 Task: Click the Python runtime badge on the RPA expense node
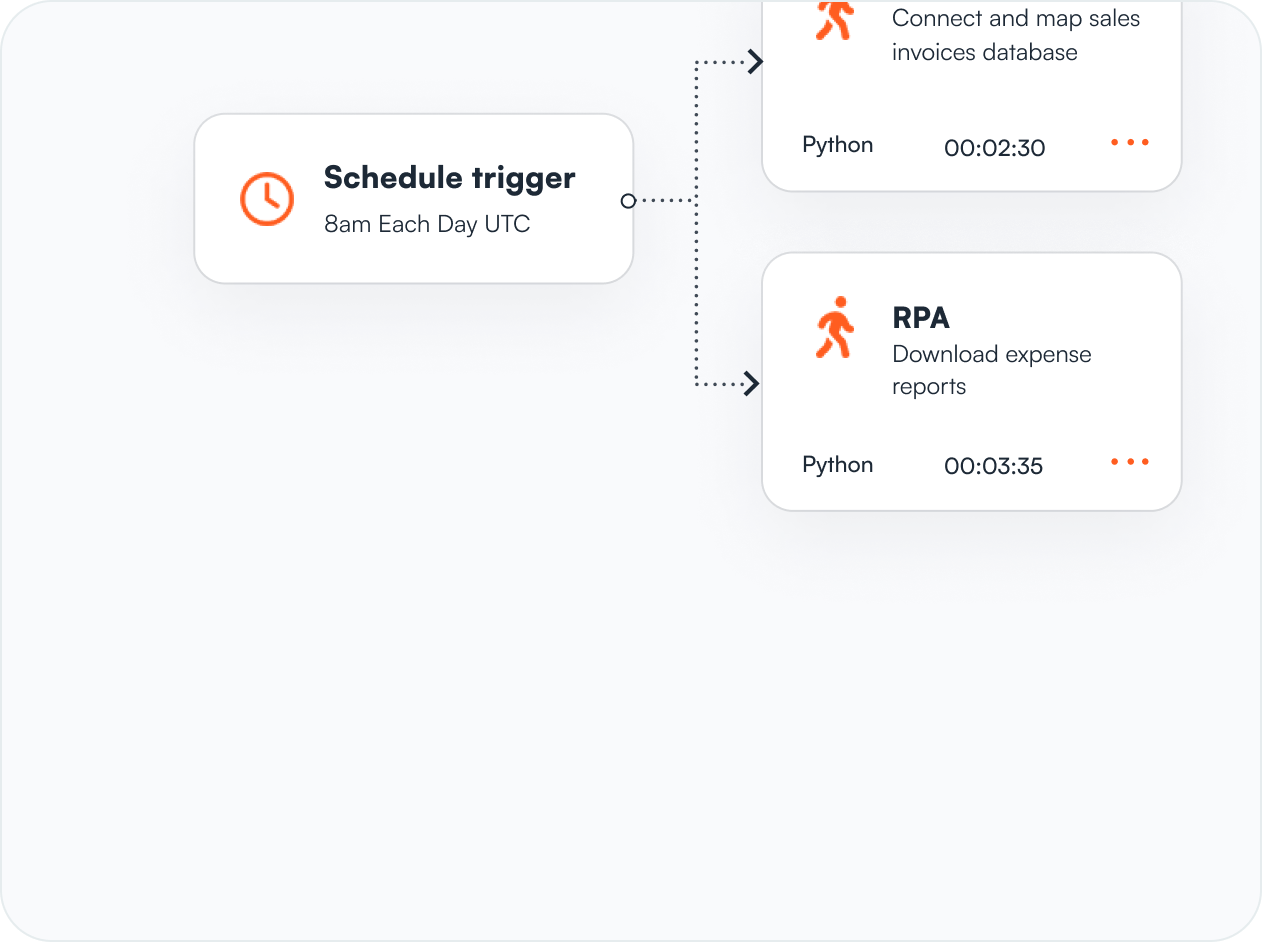click(837, 464)
